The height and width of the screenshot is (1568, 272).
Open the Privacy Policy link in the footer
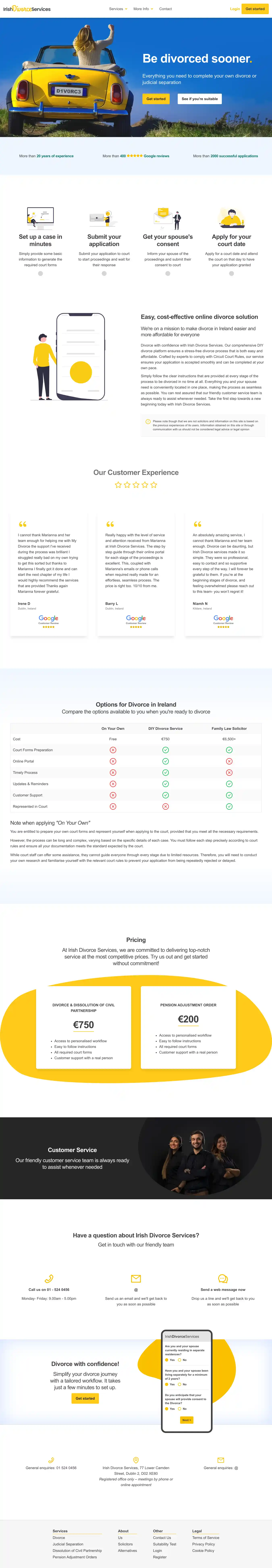pos(203,1544)
